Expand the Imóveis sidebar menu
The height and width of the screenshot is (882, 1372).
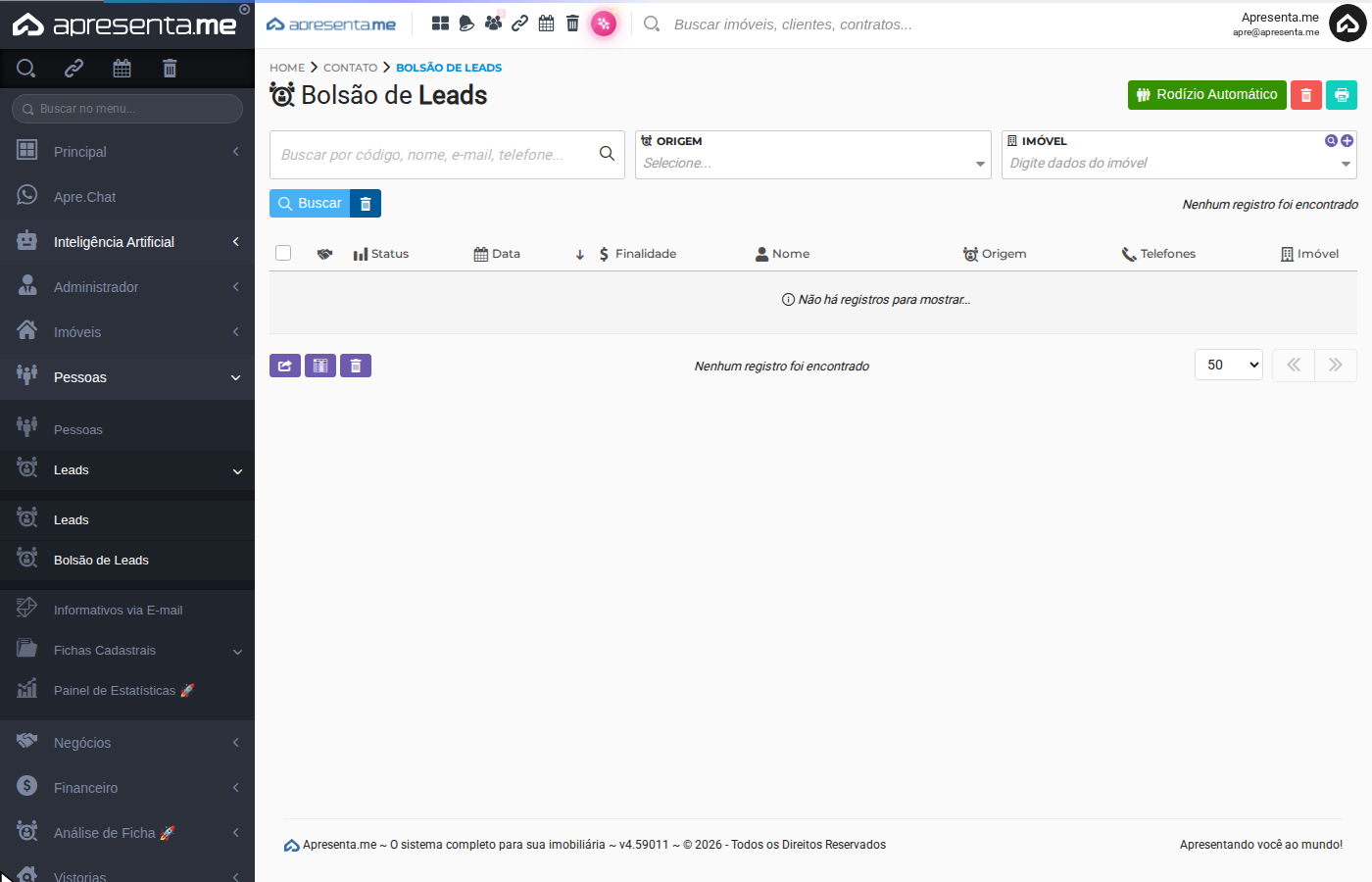pyautogui.click(x=127, y=332)
